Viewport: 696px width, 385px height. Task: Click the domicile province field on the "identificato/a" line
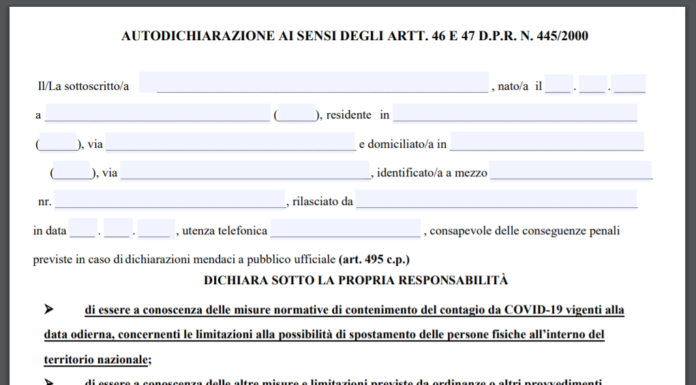tap(72, 171)
